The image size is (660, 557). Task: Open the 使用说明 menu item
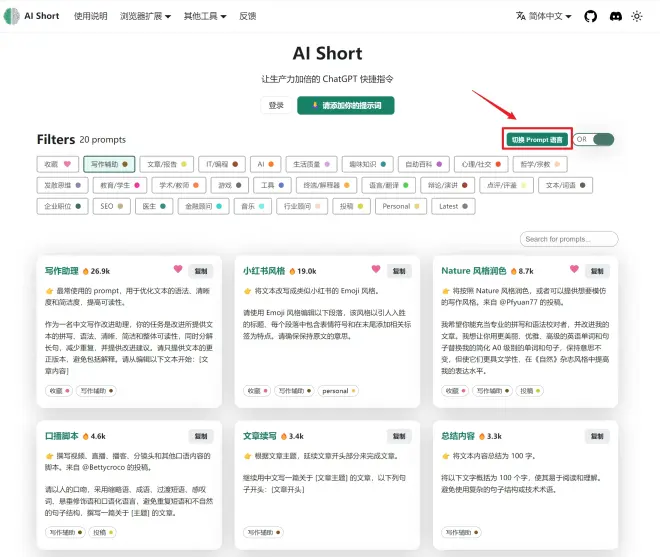click(x=90, y=16)
